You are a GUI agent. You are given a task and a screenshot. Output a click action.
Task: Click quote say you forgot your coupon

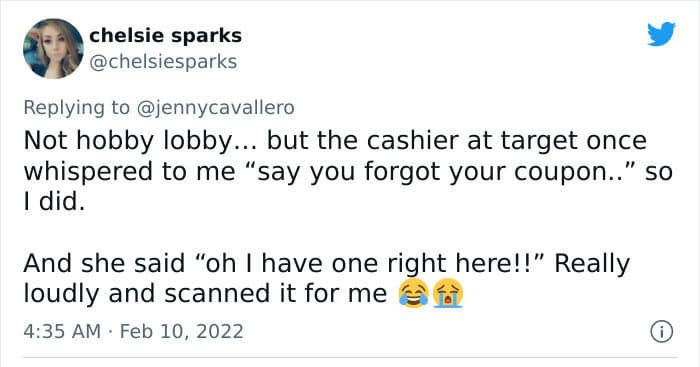coord(446,172)
